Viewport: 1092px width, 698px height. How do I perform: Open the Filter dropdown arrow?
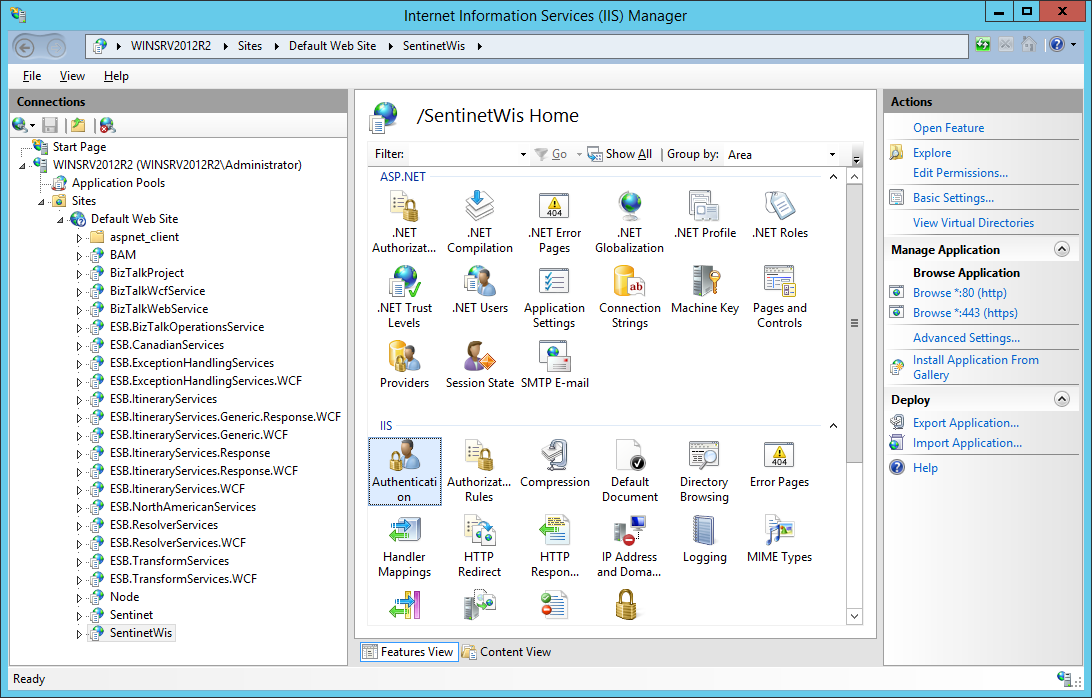[x=523, y=155]
